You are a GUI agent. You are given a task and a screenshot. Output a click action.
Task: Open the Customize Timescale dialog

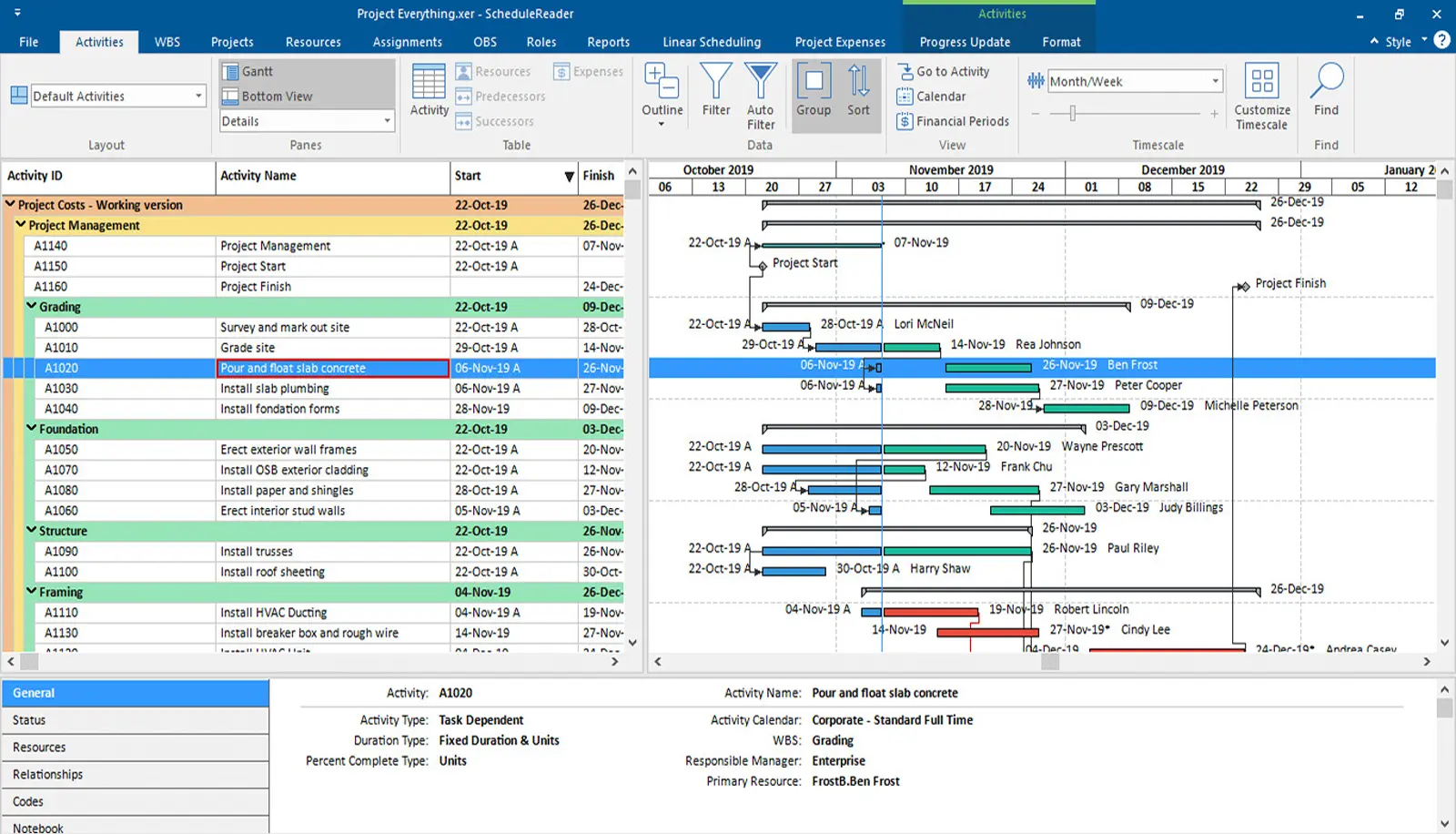[1261, 94]
